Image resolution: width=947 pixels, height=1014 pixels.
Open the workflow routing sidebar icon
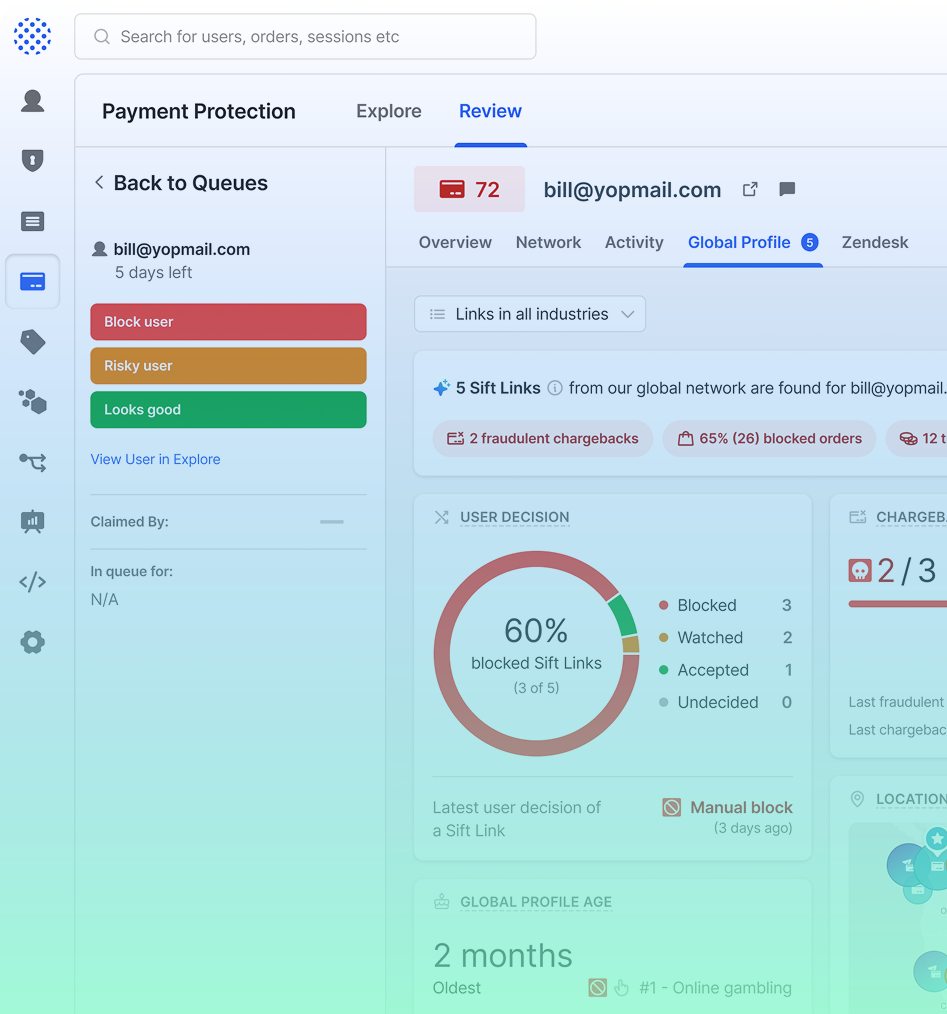click(32, 462)
